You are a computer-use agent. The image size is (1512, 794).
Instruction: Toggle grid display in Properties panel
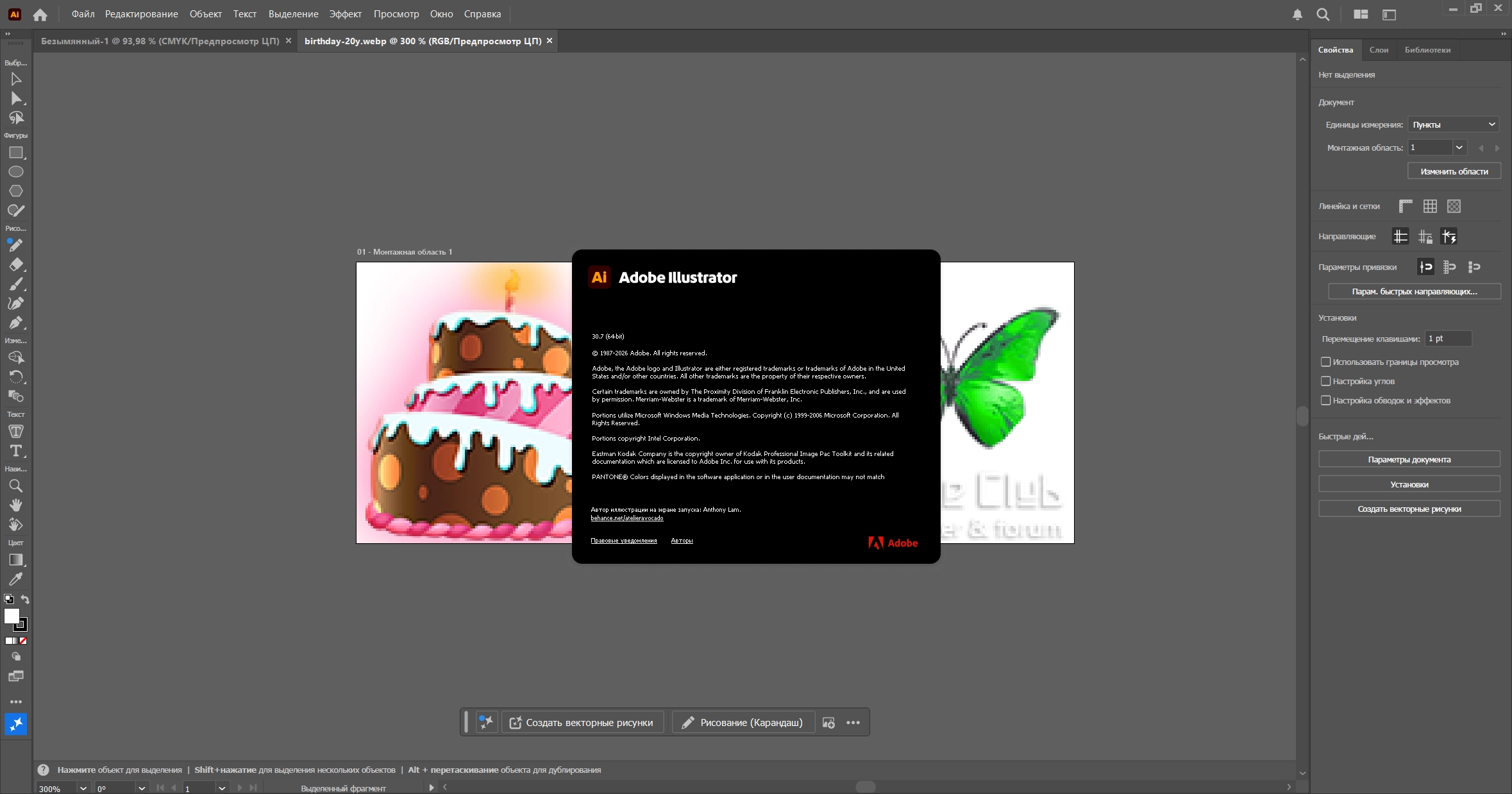(x=1430, y=206)
